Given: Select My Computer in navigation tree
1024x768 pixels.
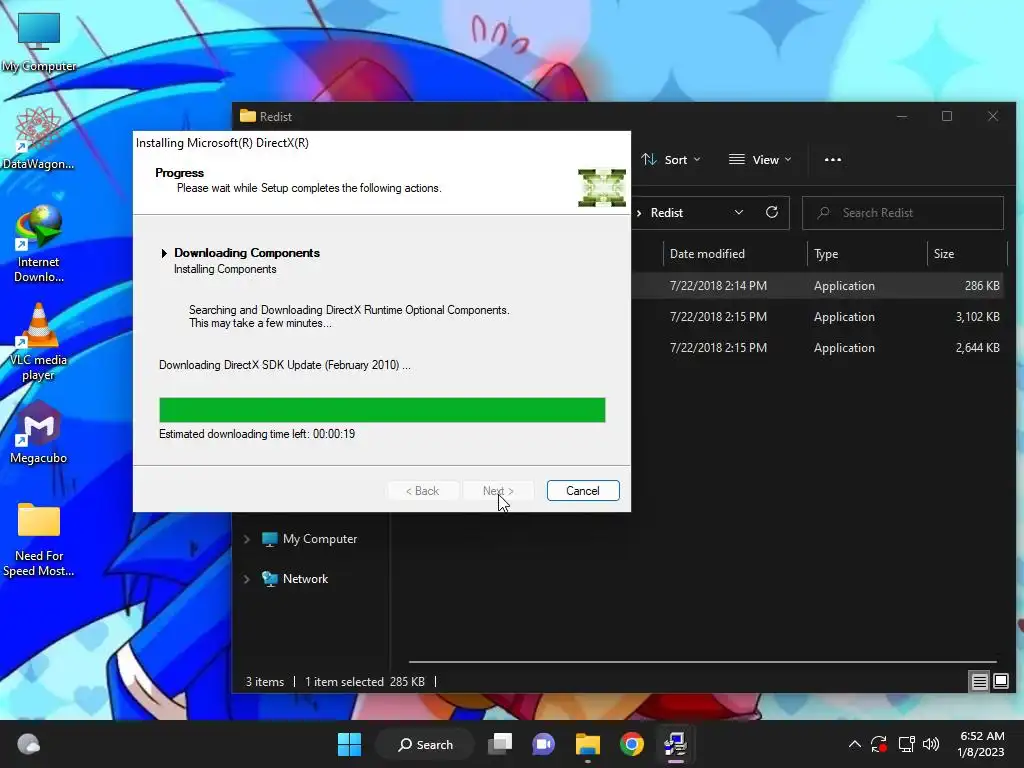Looking at the screenshot, I should 310,539.
